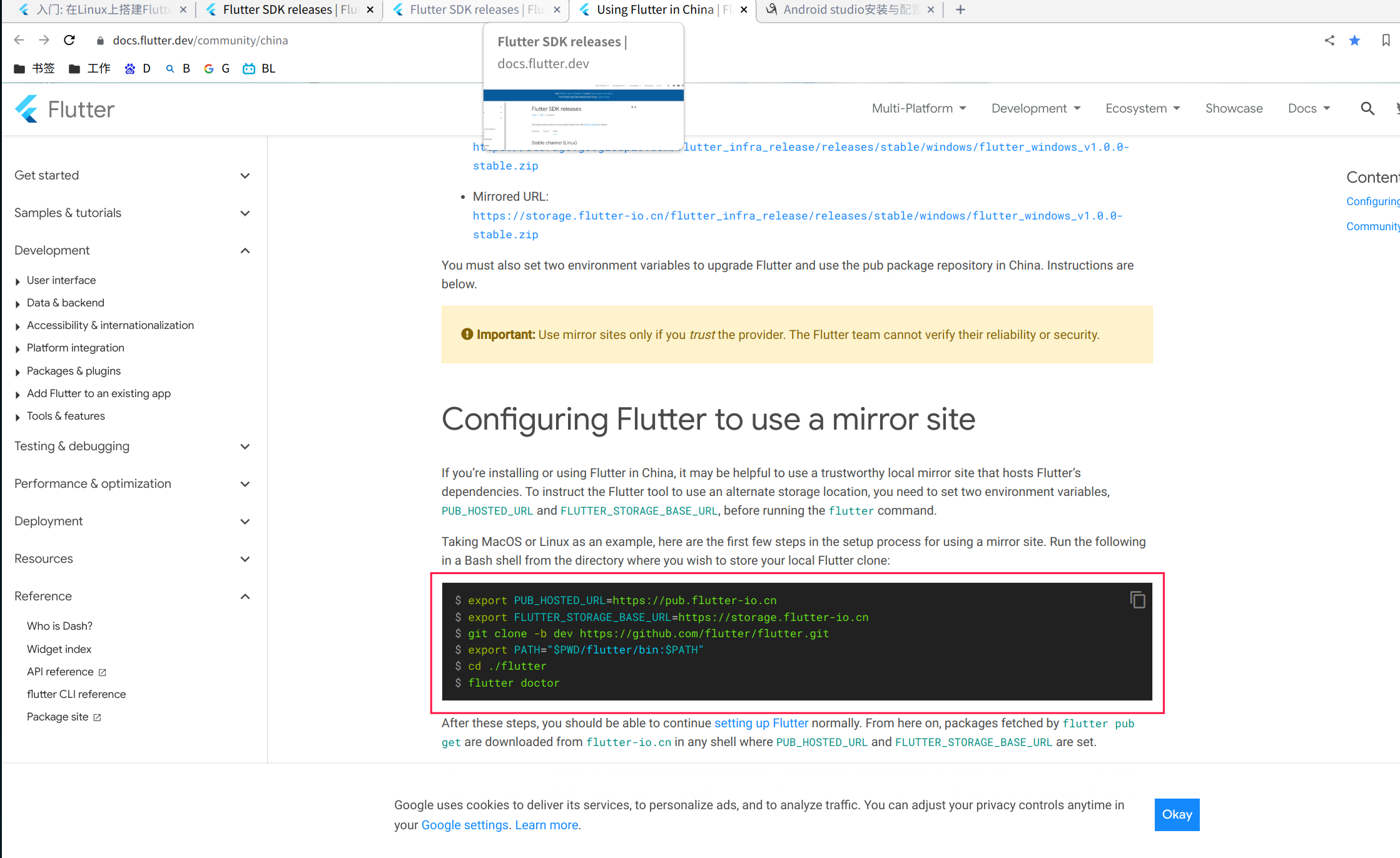Viewport: 1400px width, 858px height.
Task: Open the reading list bookmark icon
Action: [x=1386, y=40]
